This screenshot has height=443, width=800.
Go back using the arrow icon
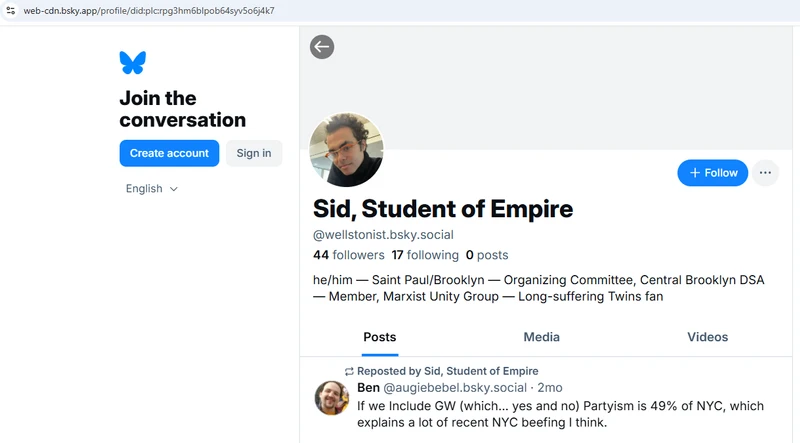point(322,47)
